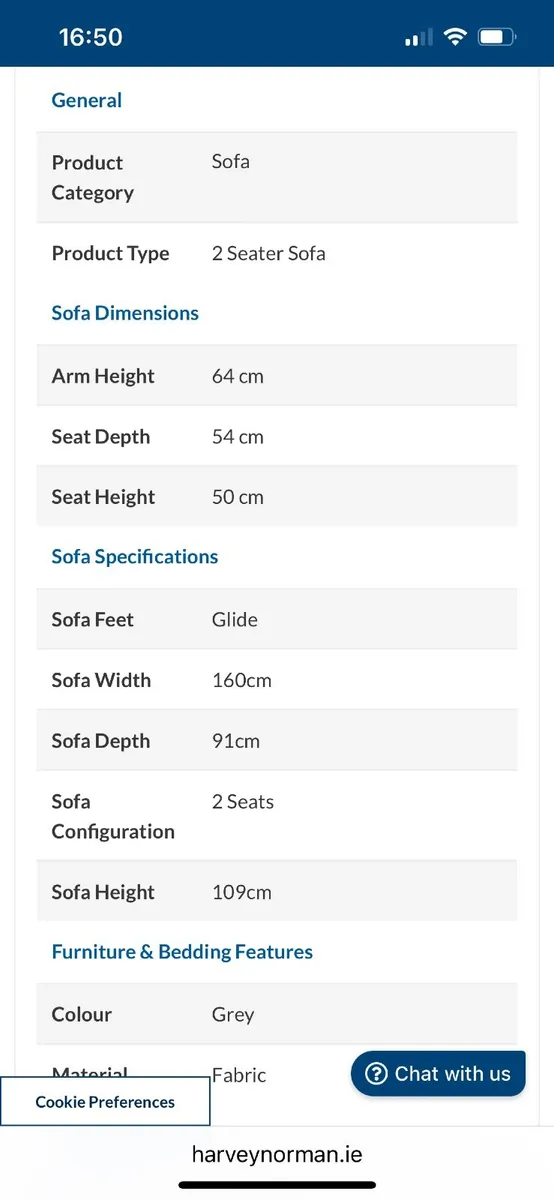This screenshot has height=1200, width=554.
Task: Tap the Wi-Fi status icon
Action: pos(456,37)
